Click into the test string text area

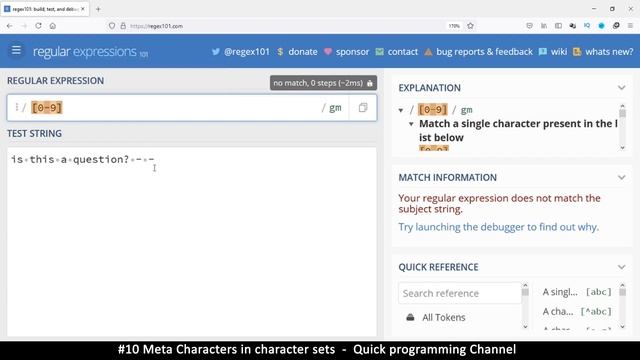tap(191, 241)
